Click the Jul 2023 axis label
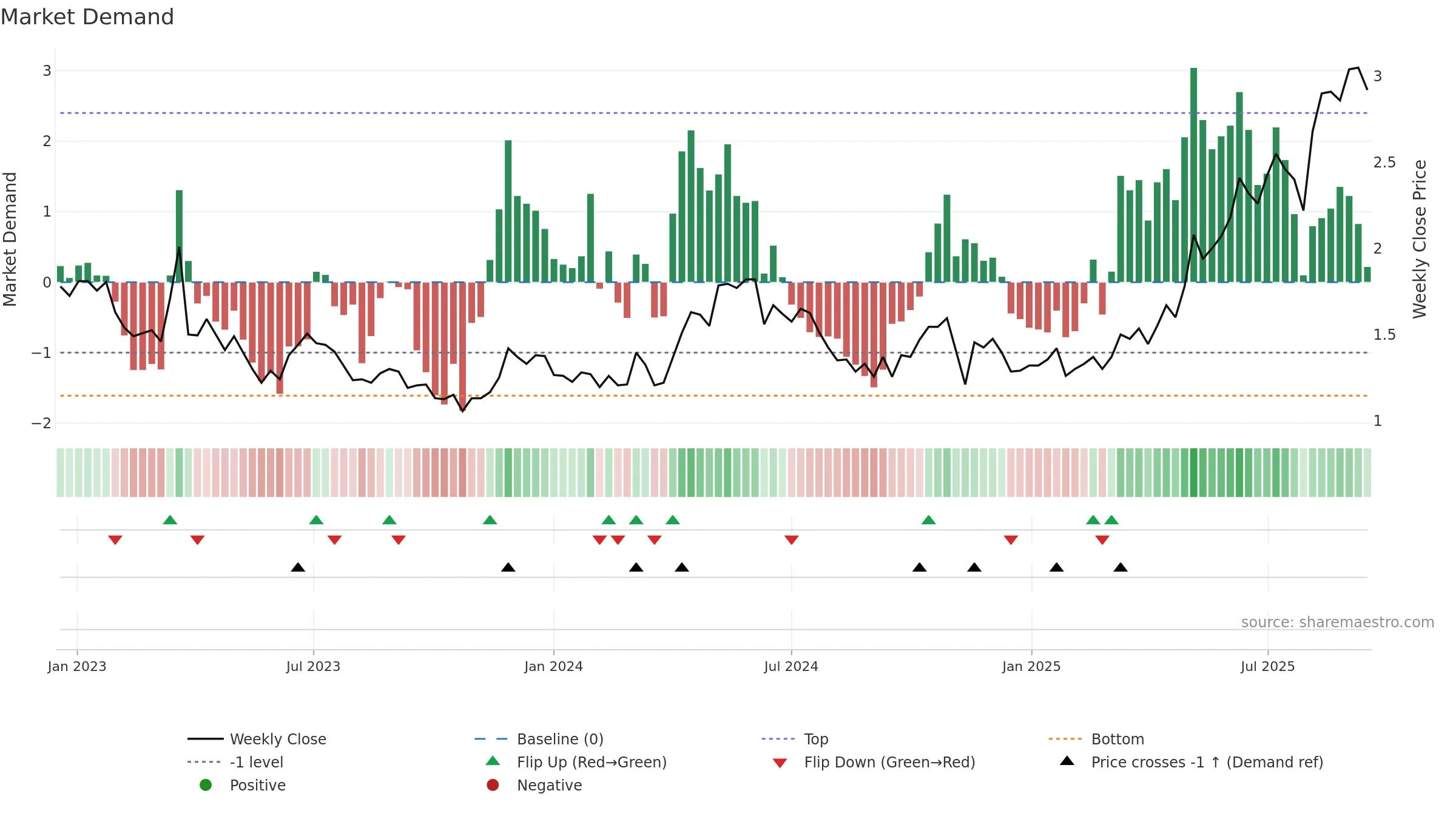The image size is (1456, 819). (x=313, y=666)
